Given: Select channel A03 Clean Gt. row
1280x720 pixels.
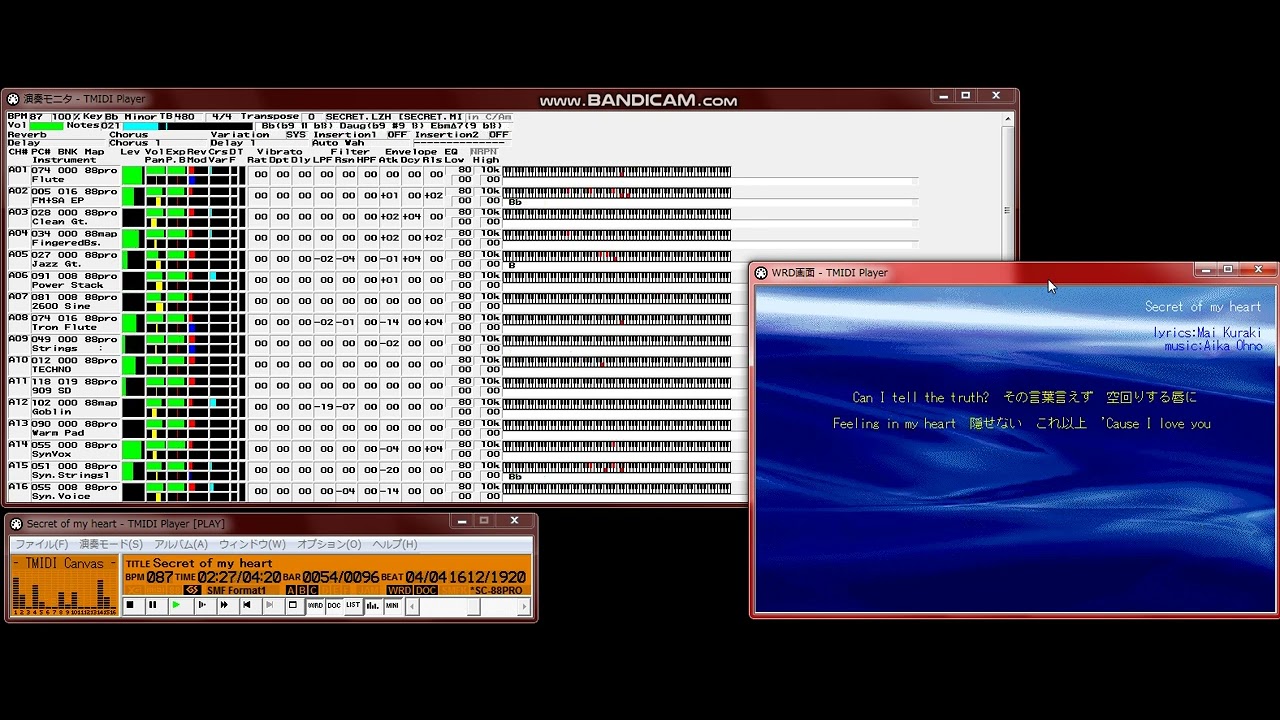Looking at the screenshot, I should click(x=369, y=217).
